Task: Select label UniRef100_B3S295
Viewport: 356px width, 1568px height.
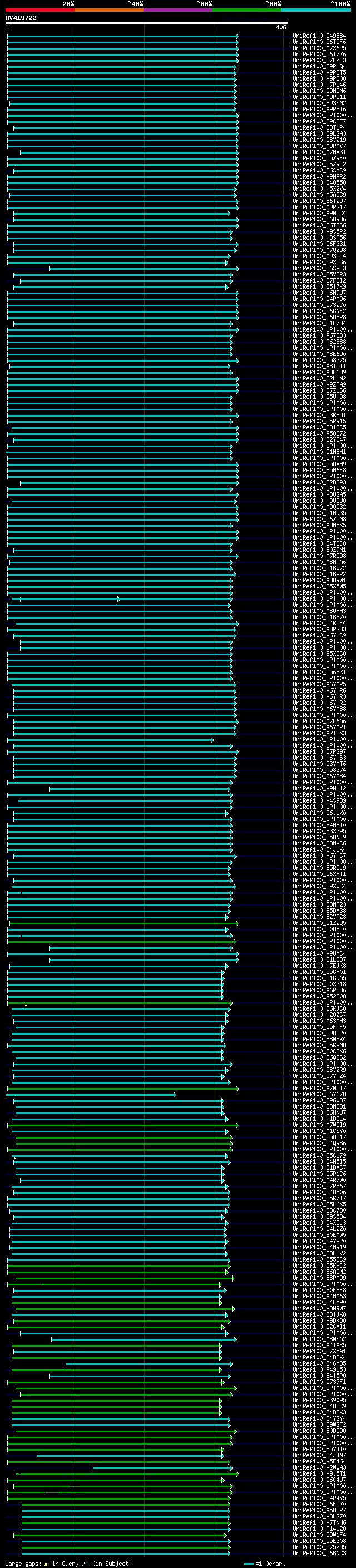Action: click(319, 832)
